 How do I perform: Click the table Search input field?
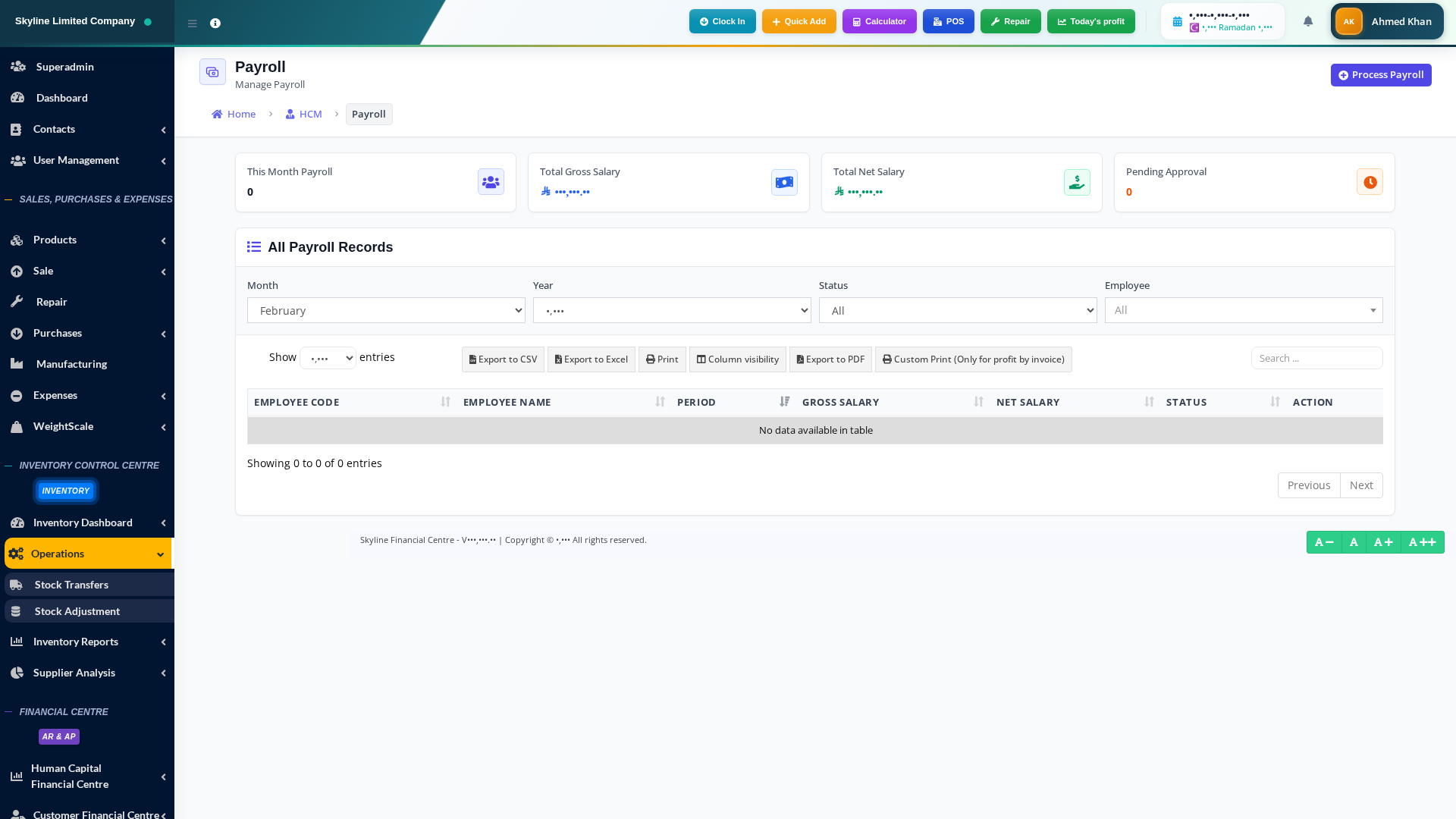point(1316,358)
